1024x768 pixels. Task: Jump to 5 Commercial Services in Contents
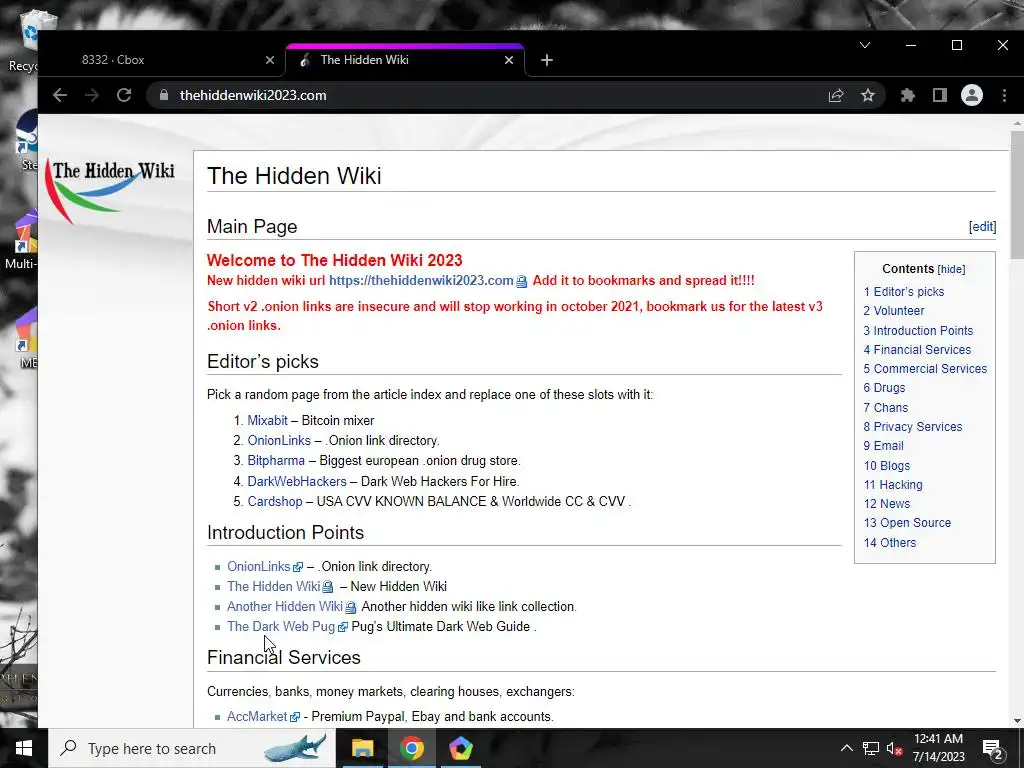[925, 368]
